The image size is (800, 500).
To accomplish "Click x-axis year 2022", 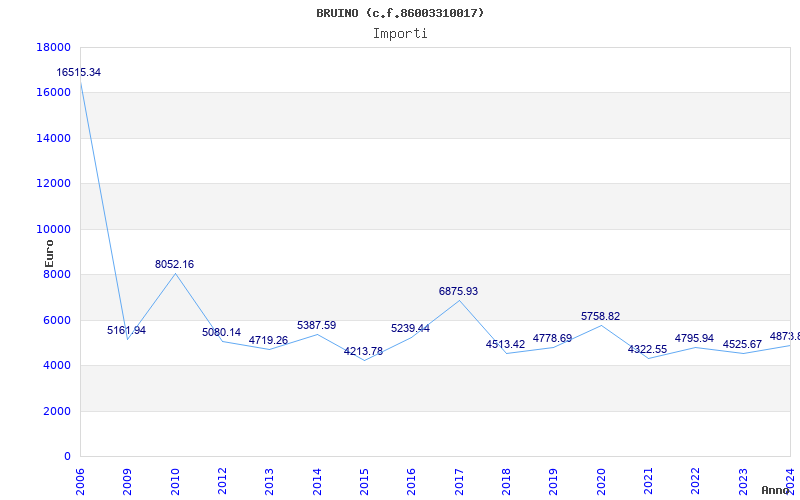I will pos(695,482).
